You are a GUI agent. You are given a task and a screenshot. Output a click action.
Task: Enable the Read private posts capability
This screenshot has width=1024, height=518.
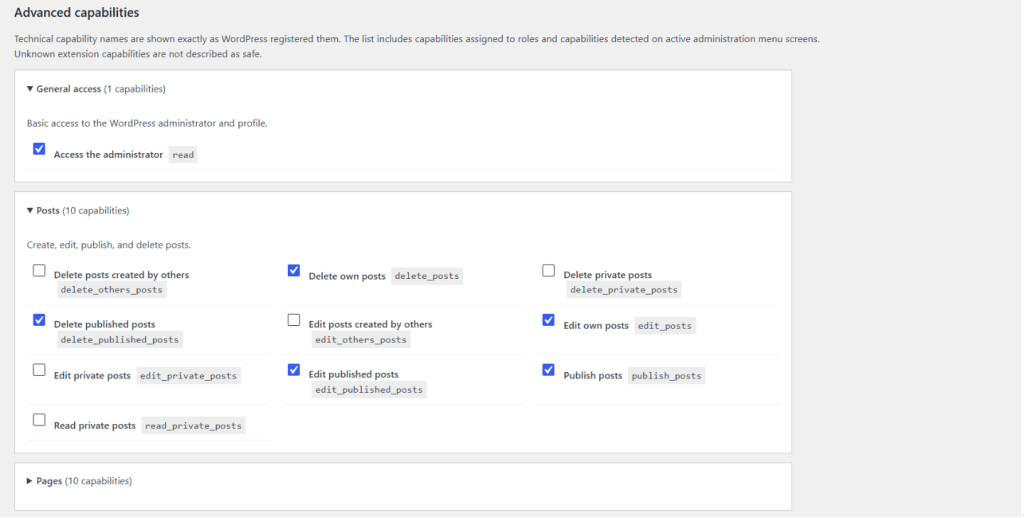point(39,420)
